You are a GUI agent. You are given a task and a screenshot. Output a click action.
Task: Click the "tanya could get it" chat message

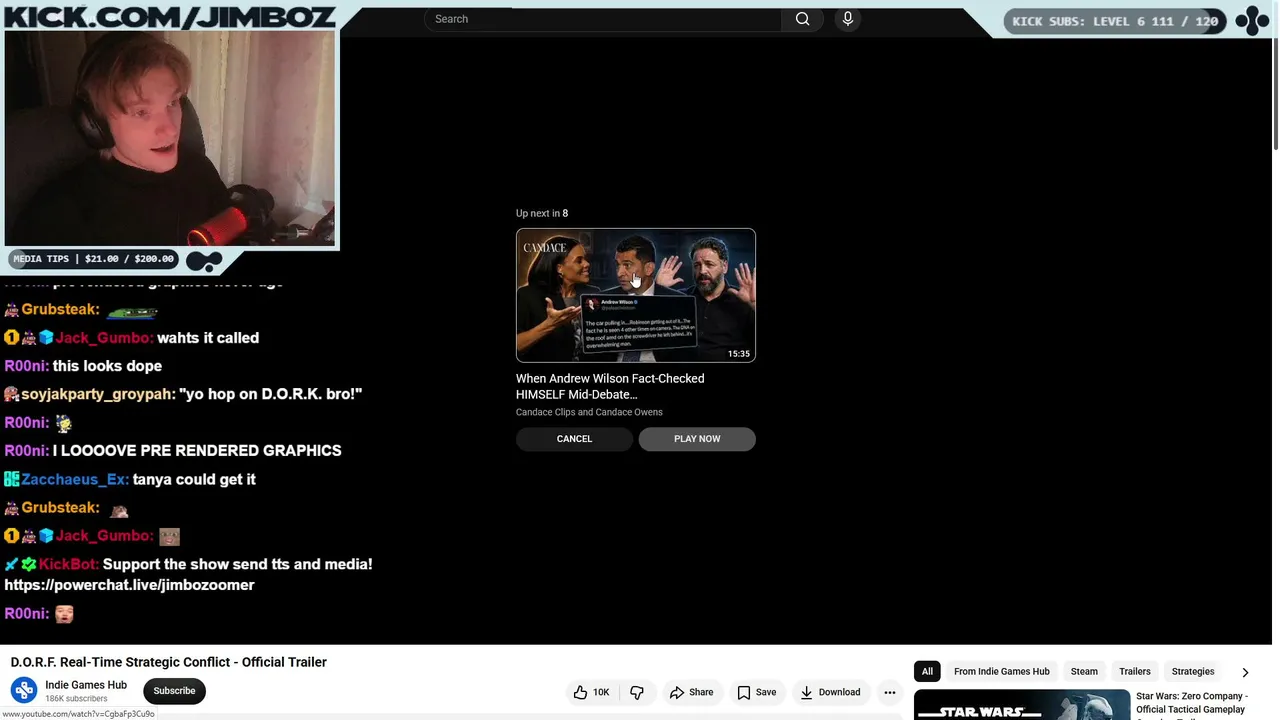point(194,480)
